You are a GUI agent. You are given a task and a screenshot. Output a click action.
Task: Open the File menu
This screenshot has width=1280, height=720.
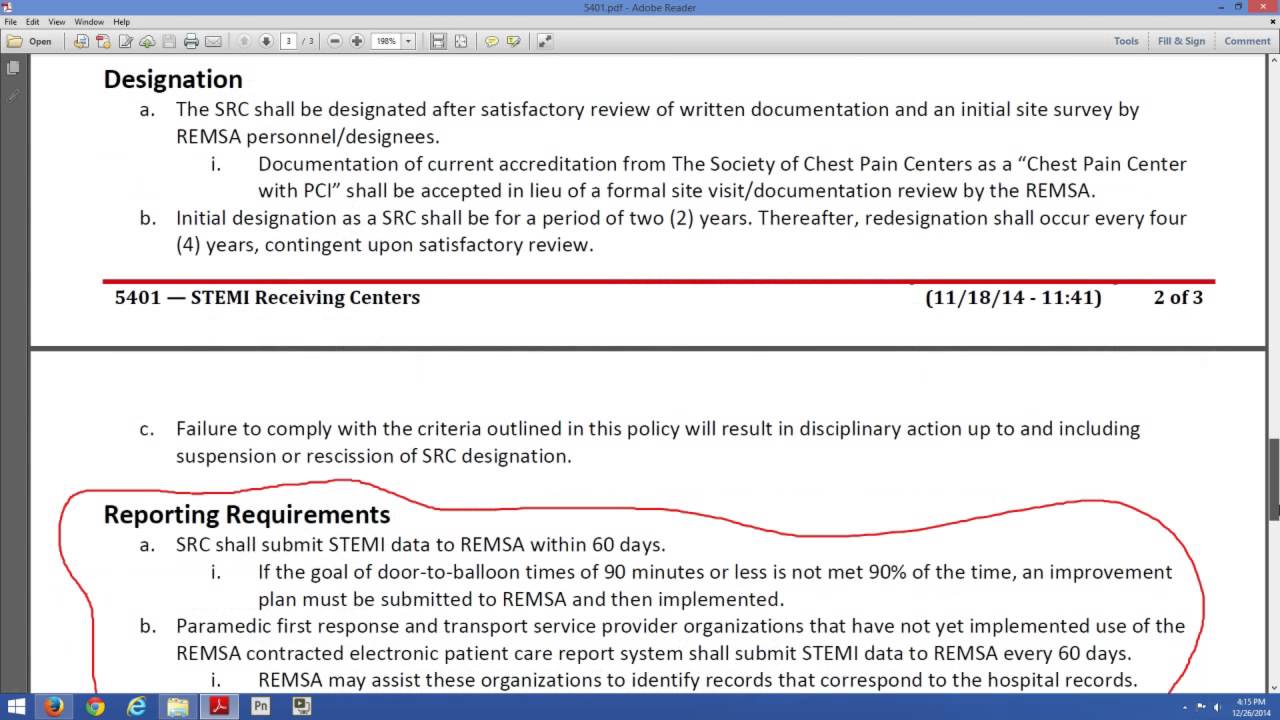pyautogui.click(x=10, y=21)
